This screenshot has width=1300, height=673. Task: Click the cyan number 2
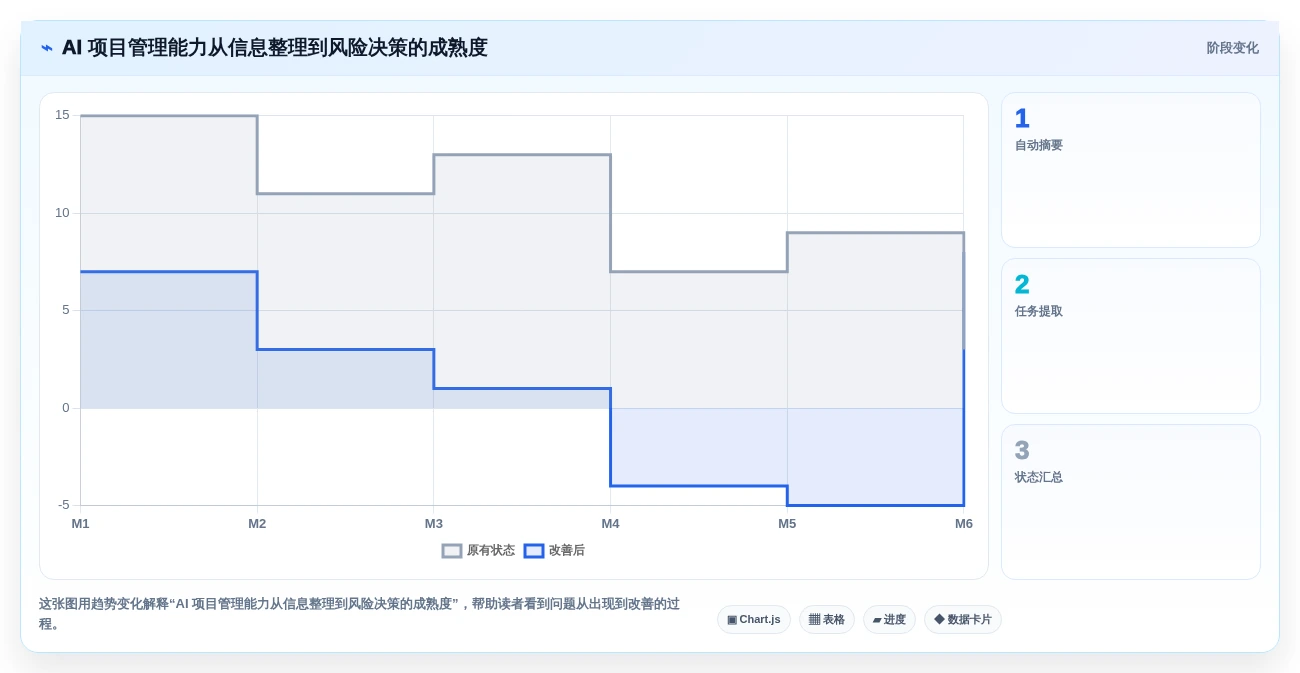[1022, 285]
